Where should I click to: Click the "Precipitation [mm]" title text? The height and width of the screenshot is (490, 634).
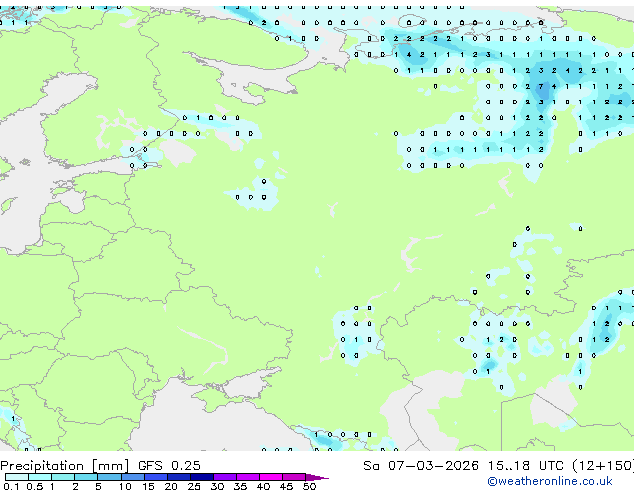point(65,466)
